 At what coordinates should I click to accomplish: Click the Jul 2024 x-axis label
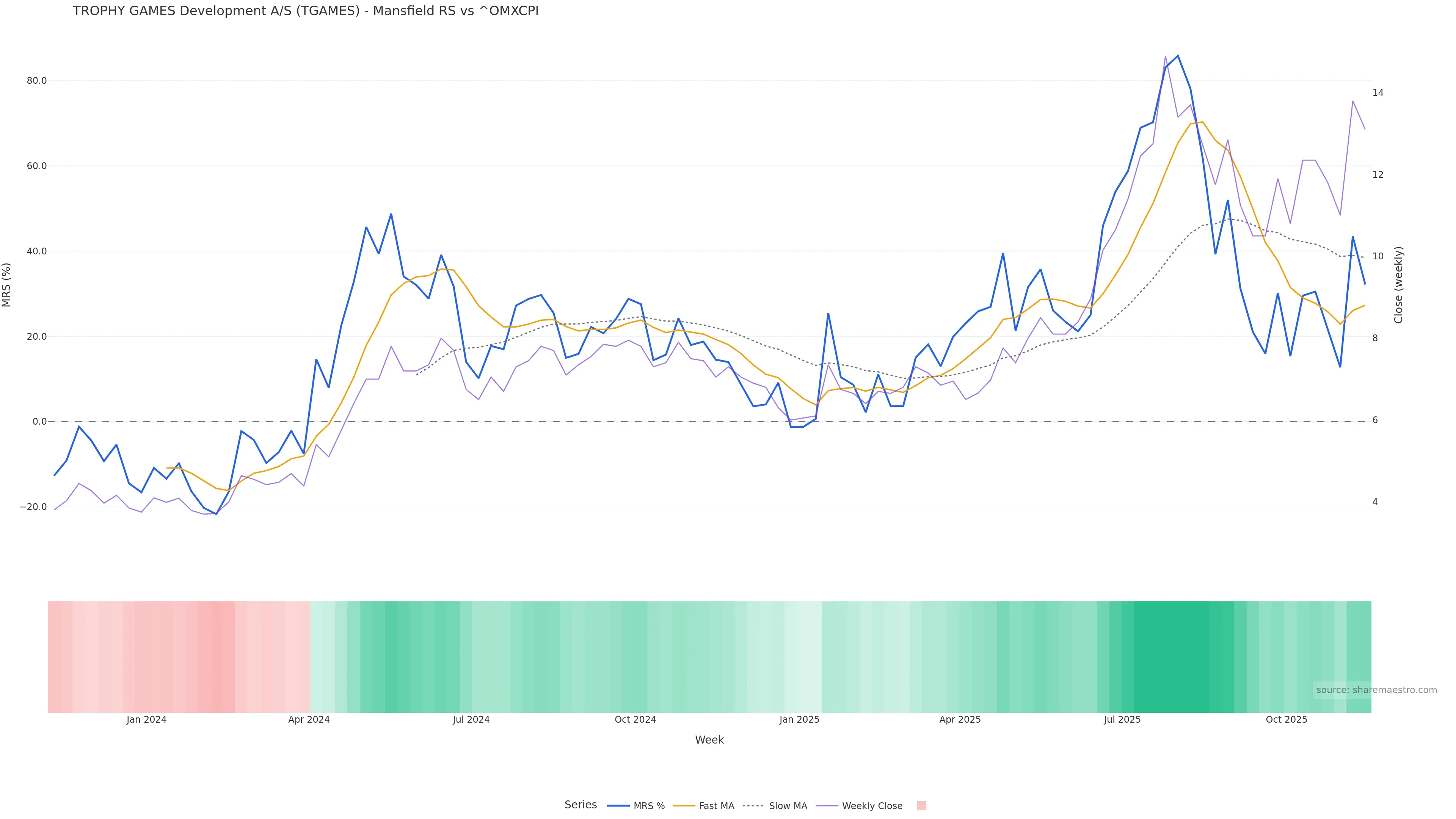click(x=471, y=720)
